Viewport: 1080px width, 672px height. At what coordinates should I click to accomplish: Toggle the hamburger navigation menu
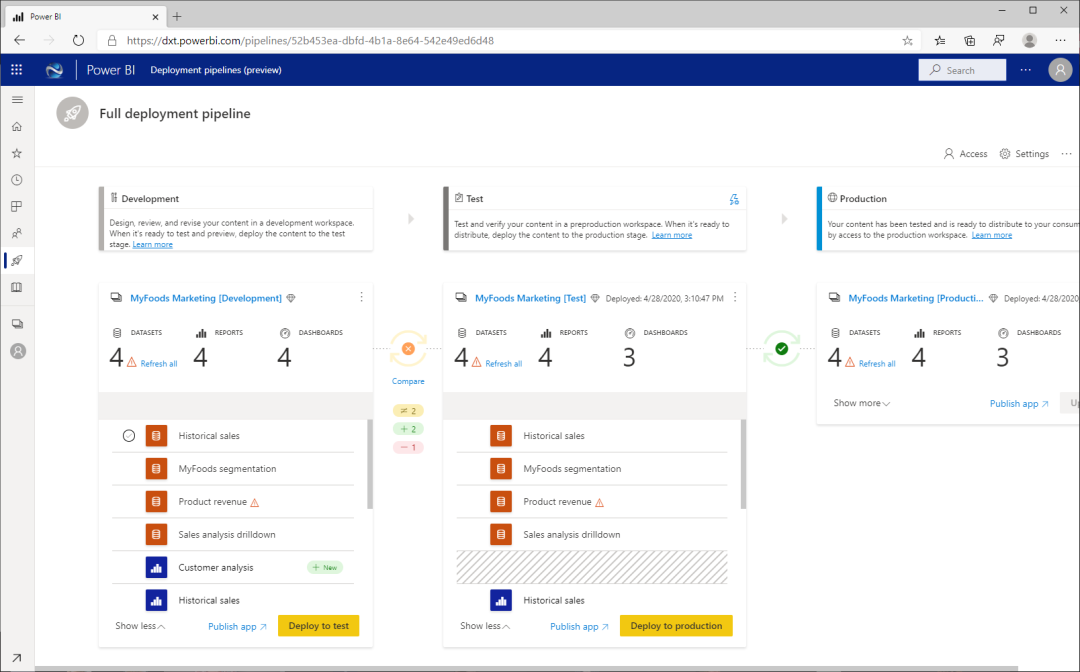(17, 100)
